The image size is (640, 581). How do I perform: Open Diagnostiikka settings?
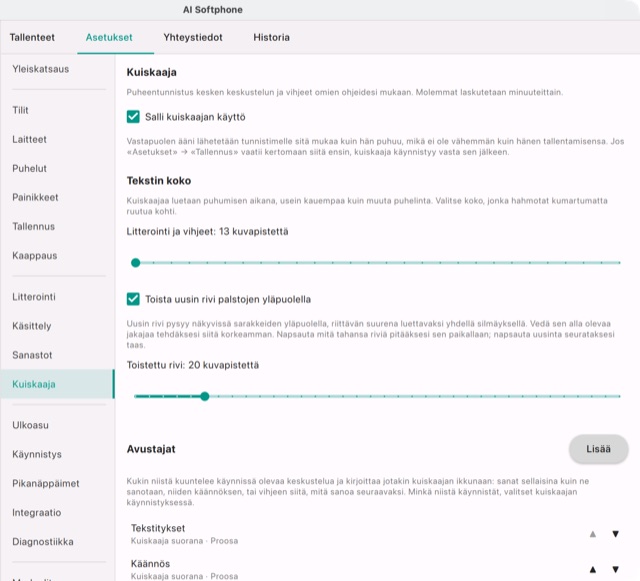click(x=57, y=542)
